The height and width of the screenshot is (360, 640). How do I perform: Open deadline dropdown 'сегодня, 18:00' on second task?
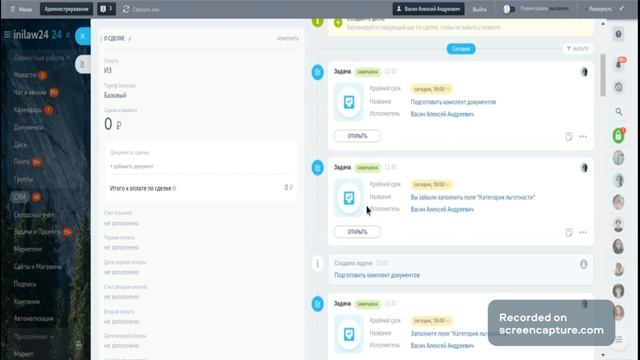[431, 184]
